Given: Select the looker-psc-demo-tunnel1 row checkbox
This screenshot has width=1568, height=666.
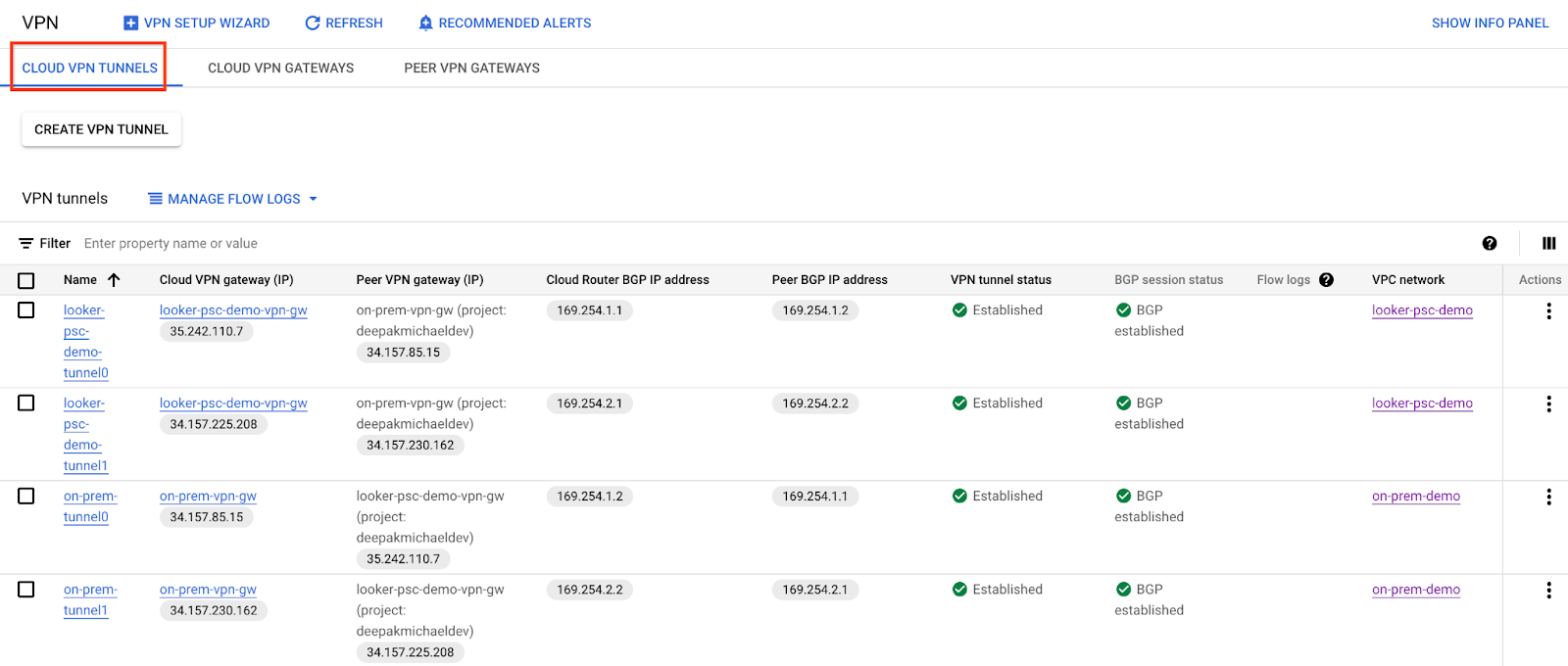Looking at the screenshot, I should click(26, 404).
